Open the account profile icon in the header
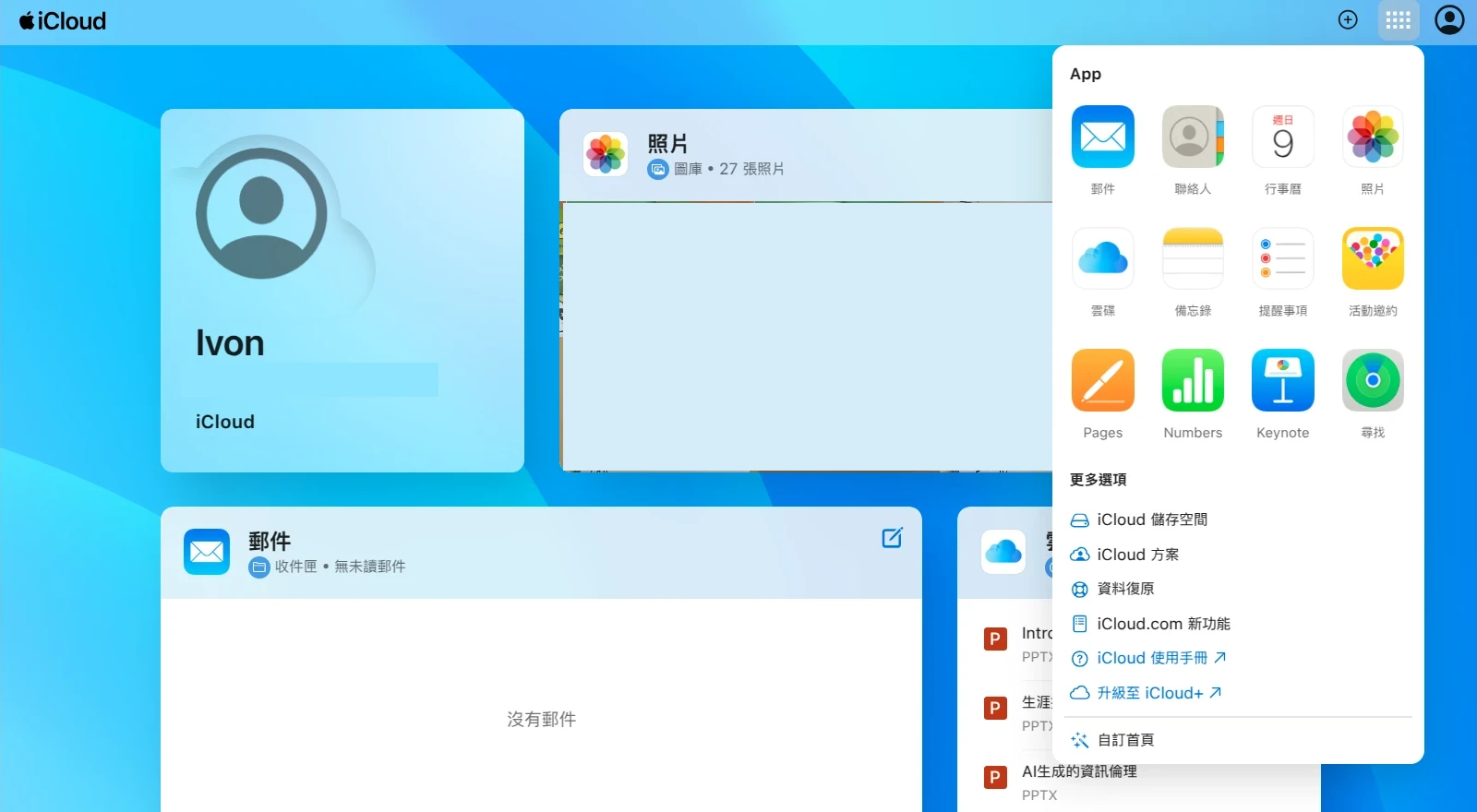Viewport: 1477px width, 812px height. point(1449,19)
